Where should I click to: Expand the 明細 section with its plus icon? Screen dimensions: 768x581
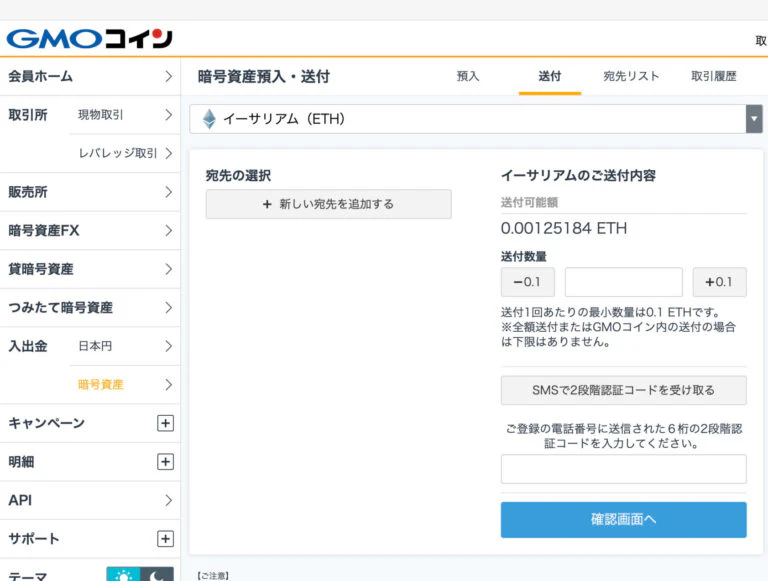click(166, 461)
